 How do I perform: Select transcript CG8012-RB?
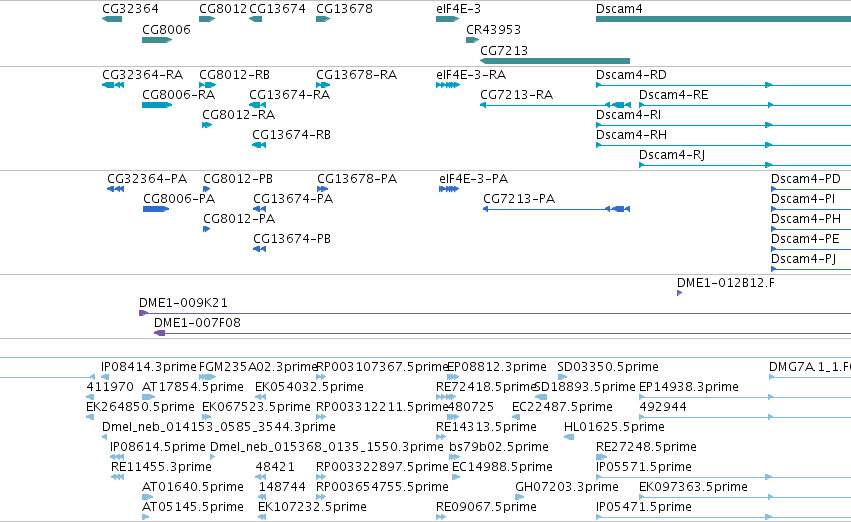[234, 74]
